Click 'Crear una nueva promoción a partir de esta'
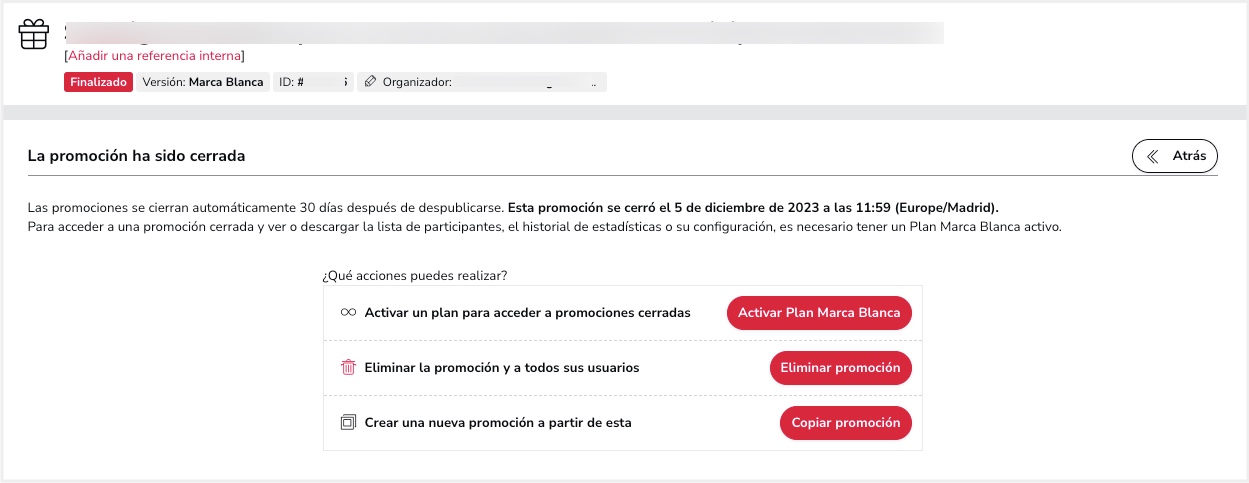The image size is (1249, 483). point(498,422)
